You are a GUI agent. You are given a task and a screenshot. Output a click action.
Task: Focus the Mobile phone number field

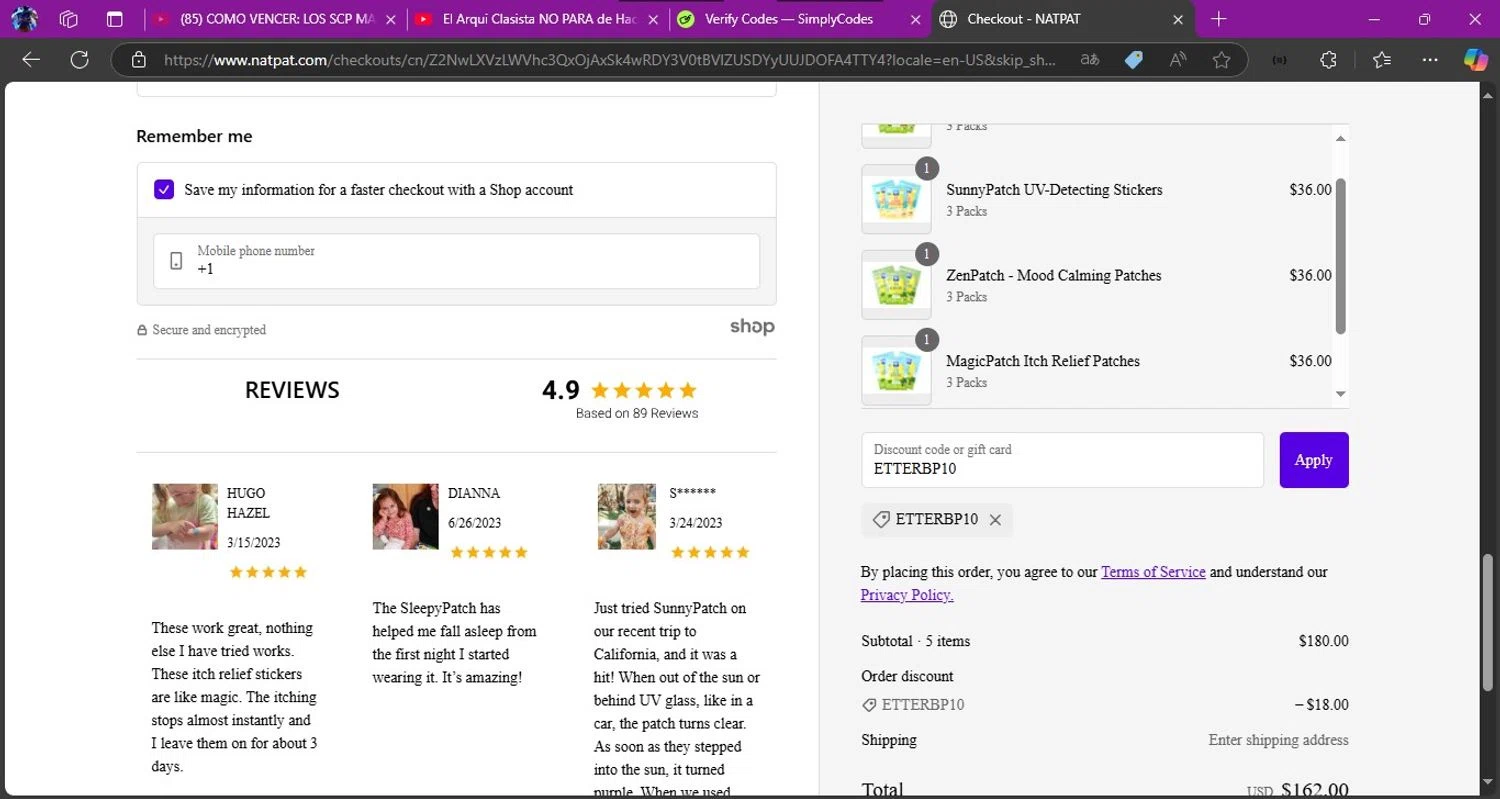coord(456,261)
